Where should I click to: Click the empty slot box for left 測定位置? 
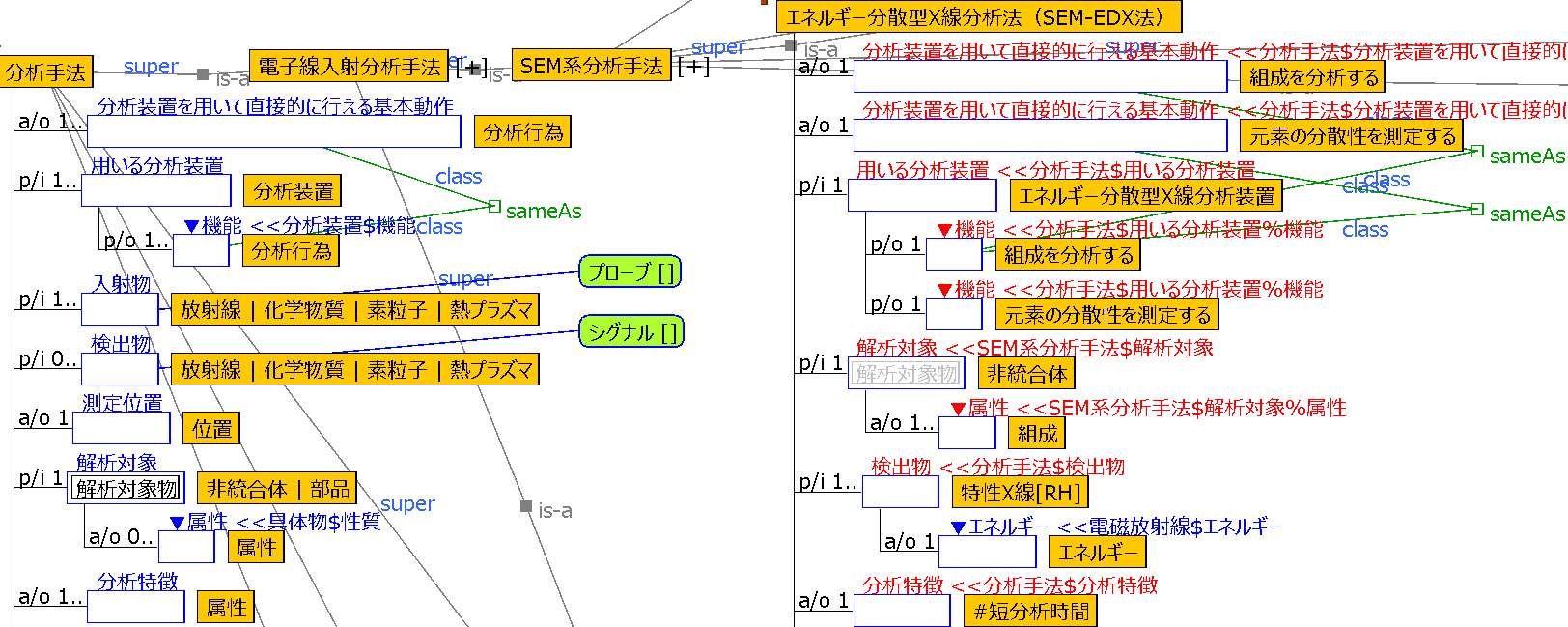coord(122,429)
